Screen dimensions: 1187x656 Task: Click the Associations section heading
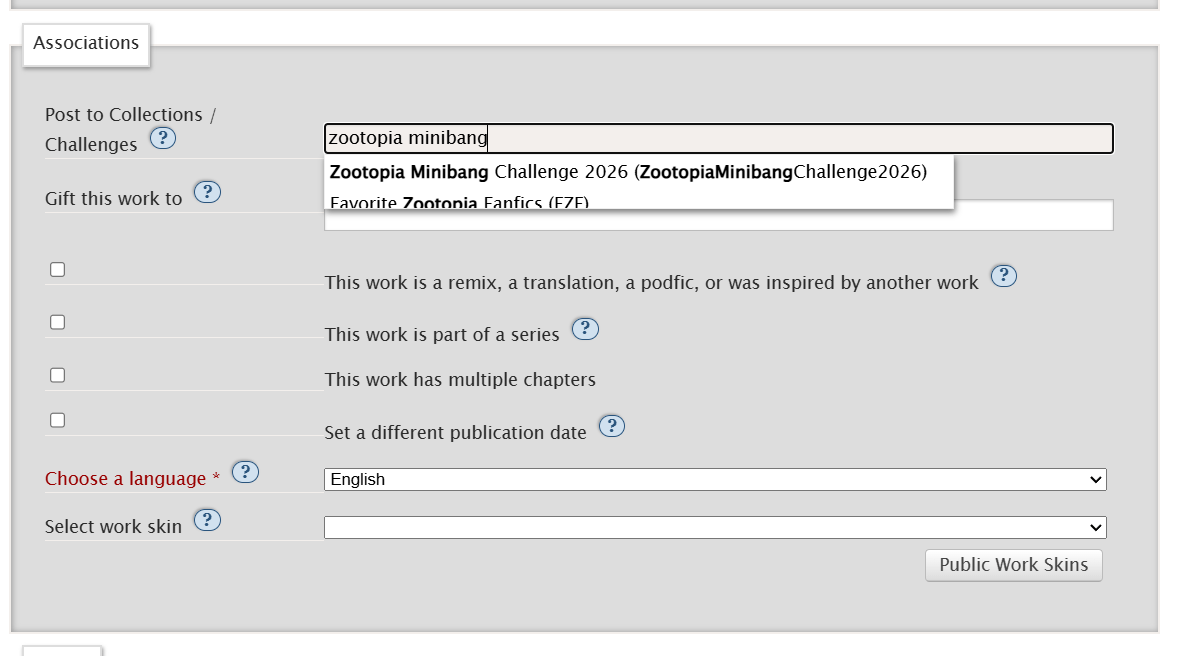86,44
